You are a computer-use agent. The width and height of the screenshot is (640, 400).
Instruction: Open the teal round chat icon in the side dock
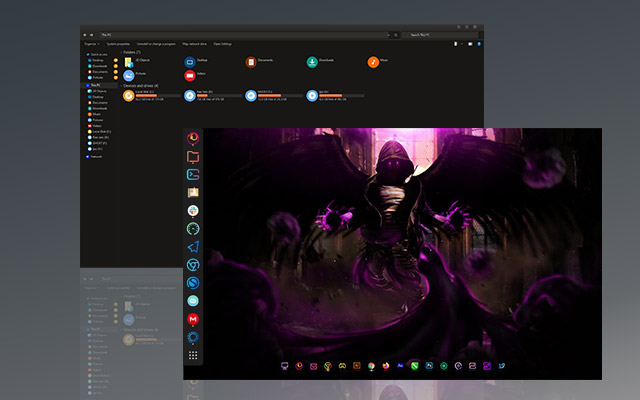[x=193, y=301]
